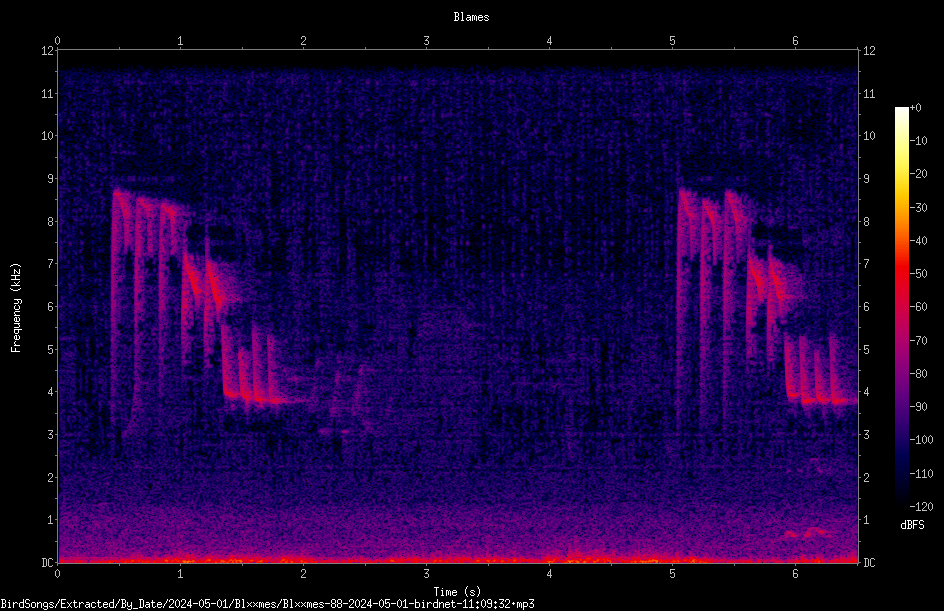Click the Blames title text

coord(471,17)
